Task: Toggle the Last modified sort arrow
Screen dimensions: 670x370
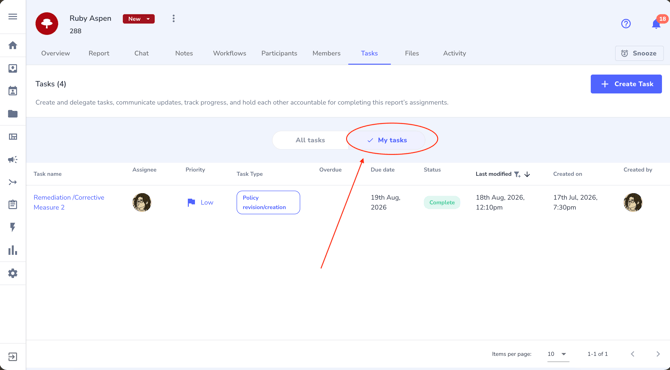Action: (527, 174)
